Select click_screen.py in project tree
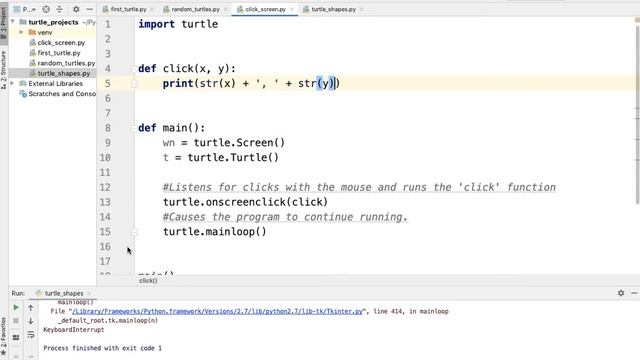The image size is (640, 360). 61,42
